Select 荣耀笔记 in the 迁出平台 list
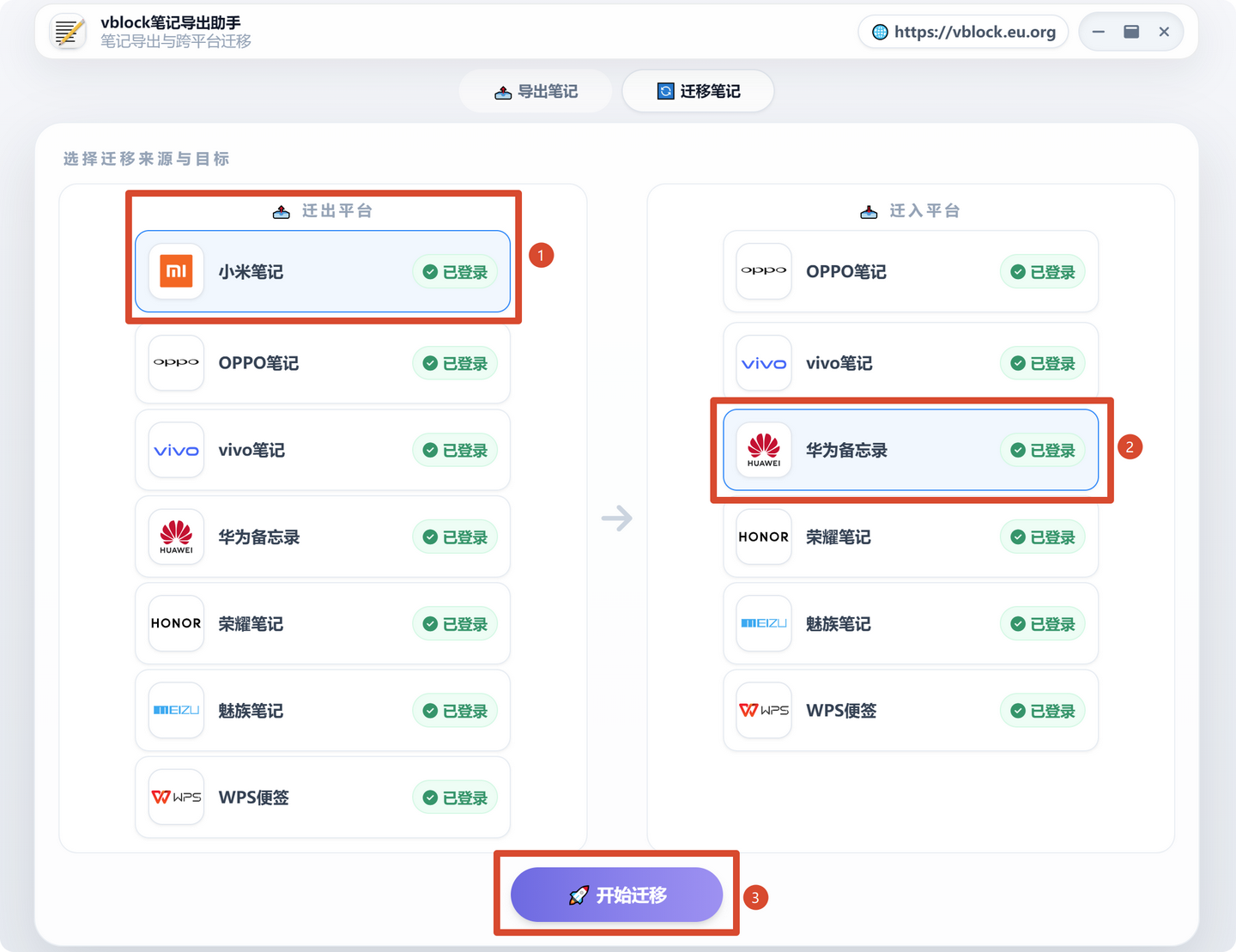Image resolution: width=1236 pixels, height=952 pixels. [323, 623]
